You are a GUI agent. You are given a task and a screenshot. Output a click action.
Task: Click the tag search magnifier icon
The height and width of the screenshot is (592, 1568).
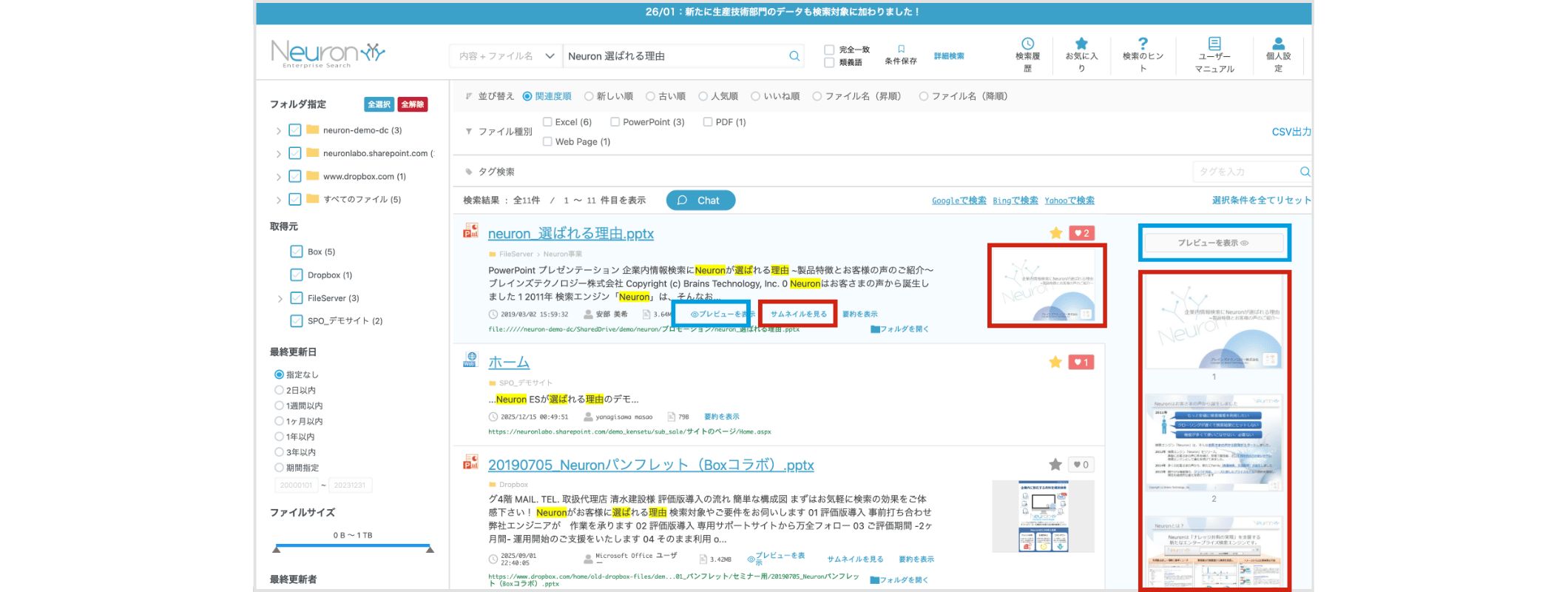tap(1305, 172)
